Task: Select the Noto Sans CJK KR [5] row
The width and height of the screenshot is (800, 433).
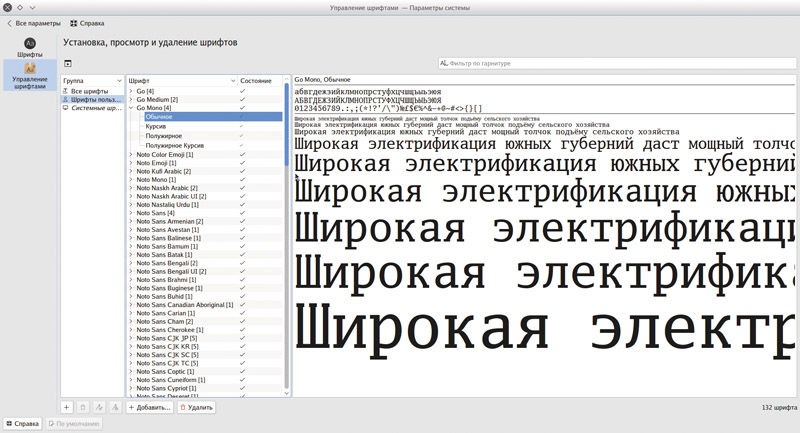Action: (205, 346)
